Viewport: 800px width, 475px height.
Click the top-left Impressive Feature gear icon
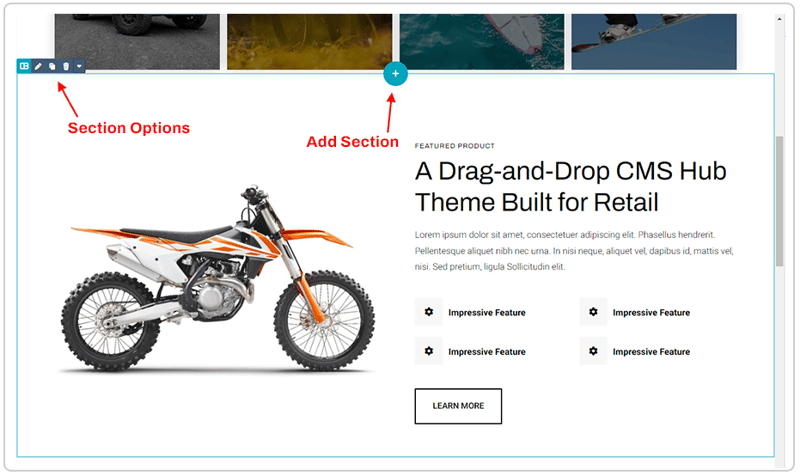coord(429,312)
